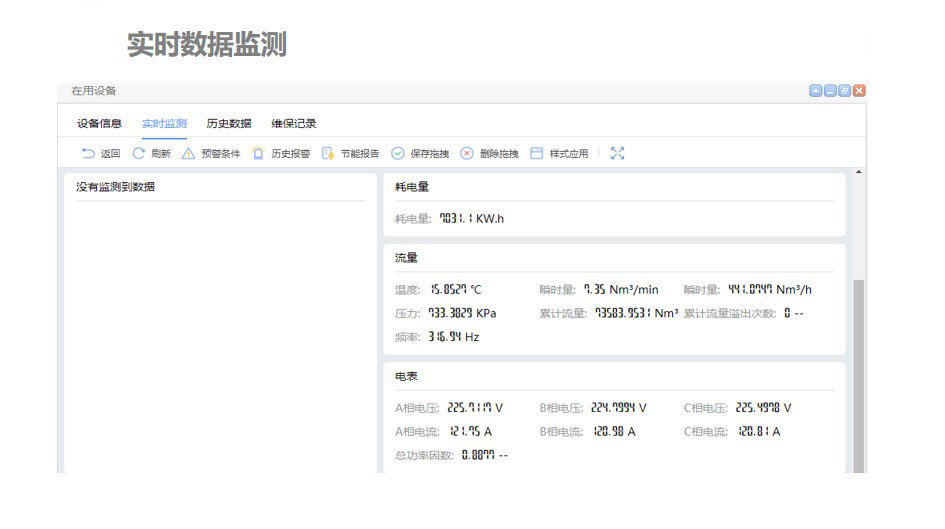Close the 在用设备 window

pos(859,91)
